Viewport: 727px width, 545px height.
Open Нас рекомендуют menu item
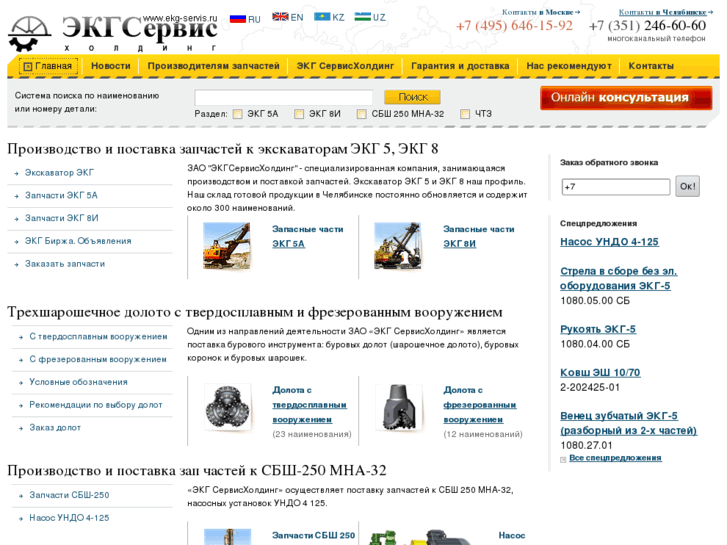[x=568, y=66]
